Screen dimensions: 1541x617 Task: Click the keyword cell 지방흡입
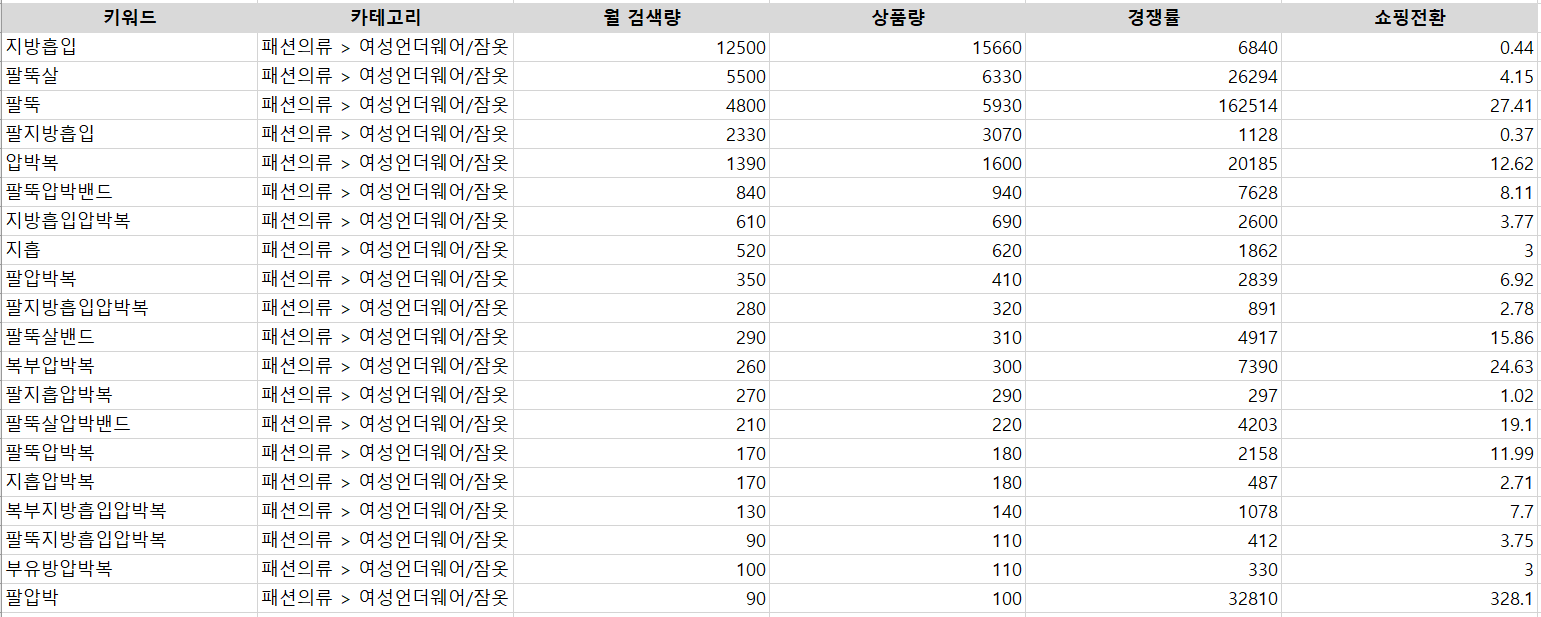pos(129,47)
